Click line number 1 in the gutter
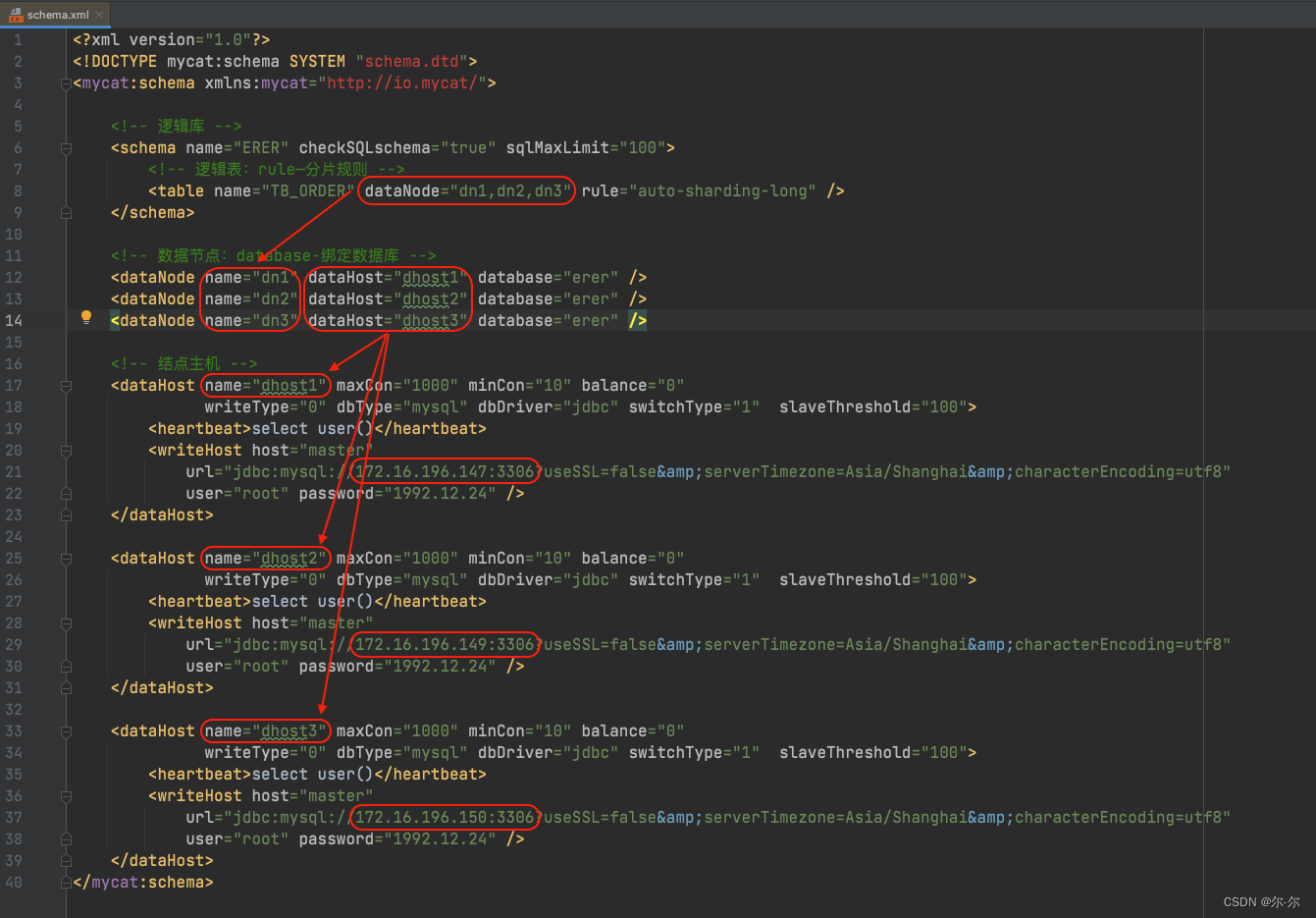This screenshot has height=918, width=1316. [x=18, y=40]
